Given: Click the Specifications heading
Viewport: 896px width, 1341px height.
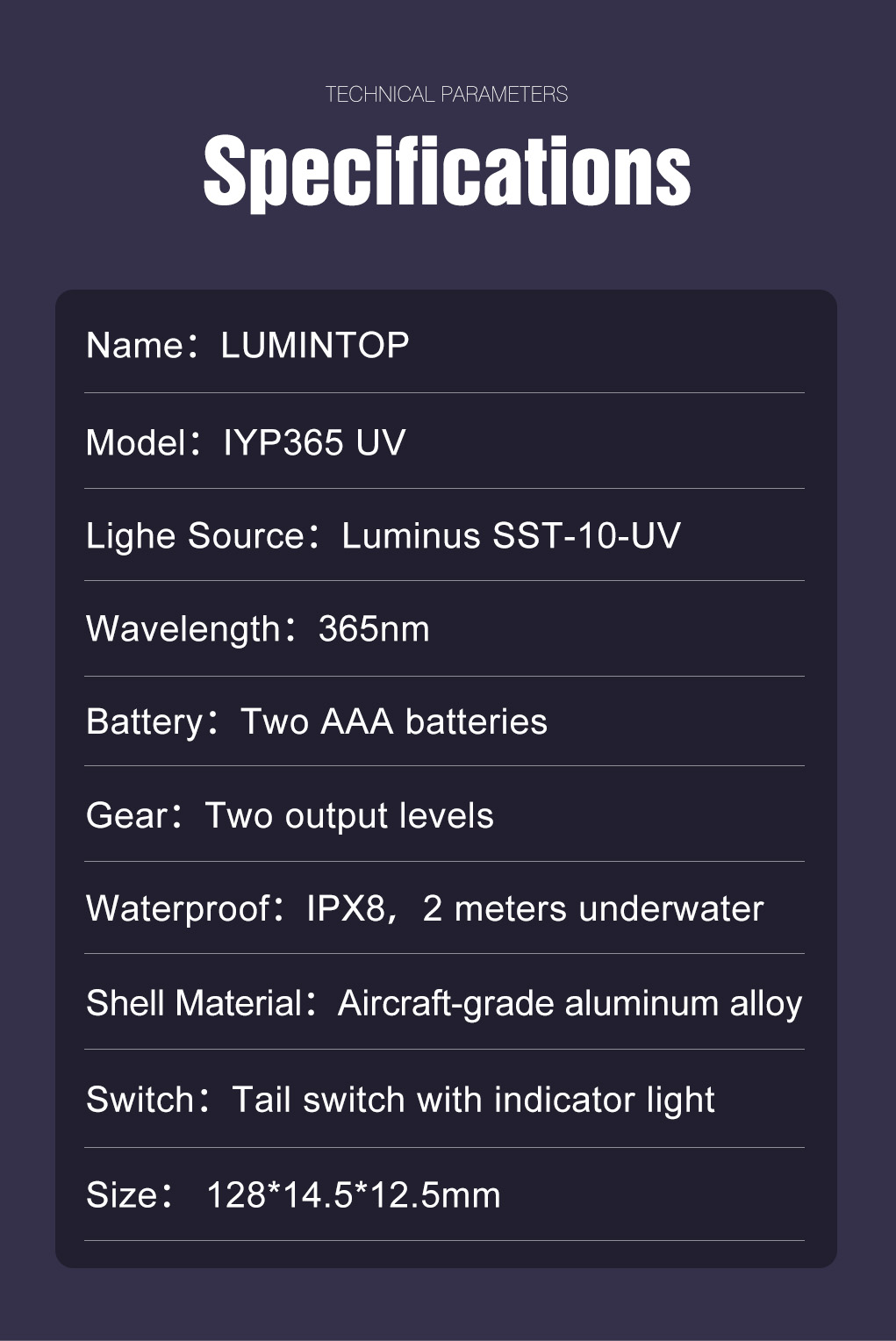Looking at the screenshot, I should (447, 172).
